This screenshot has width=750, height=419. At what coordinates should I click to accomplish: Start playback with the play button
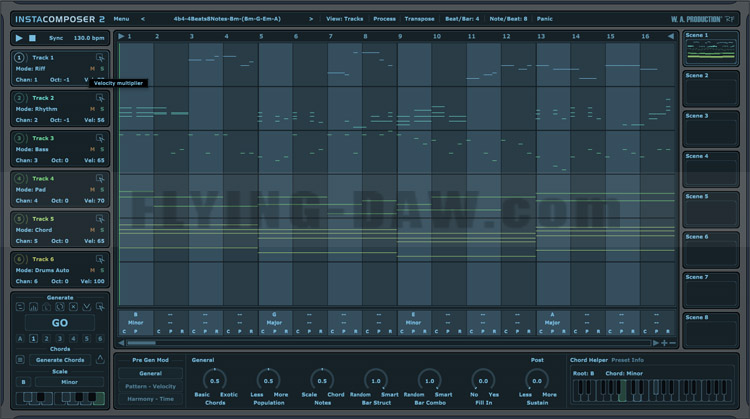19,38
